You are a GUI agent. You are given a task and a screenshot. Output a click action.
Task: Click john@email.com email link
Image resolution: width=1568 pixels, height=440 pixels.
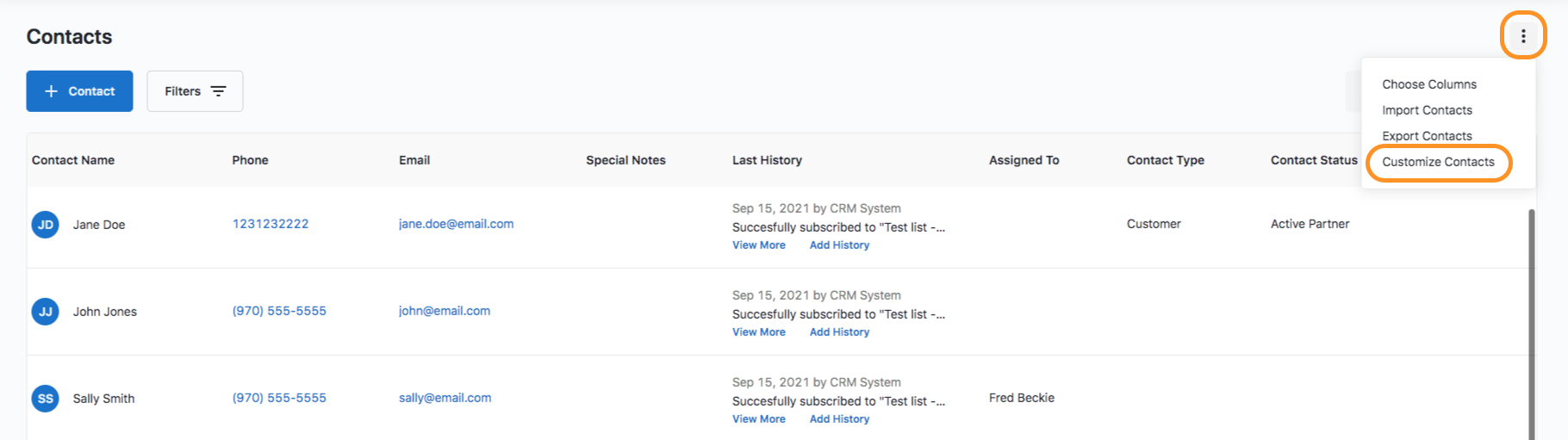point(445,311)
